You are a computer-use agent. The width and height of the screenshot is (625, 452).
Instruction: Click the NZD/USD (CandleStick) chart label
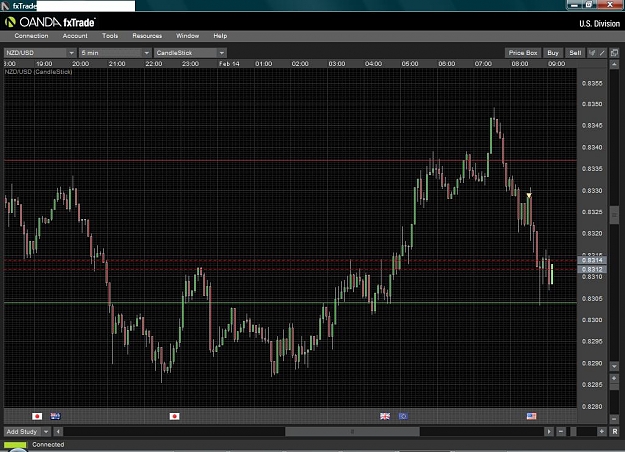39,72
